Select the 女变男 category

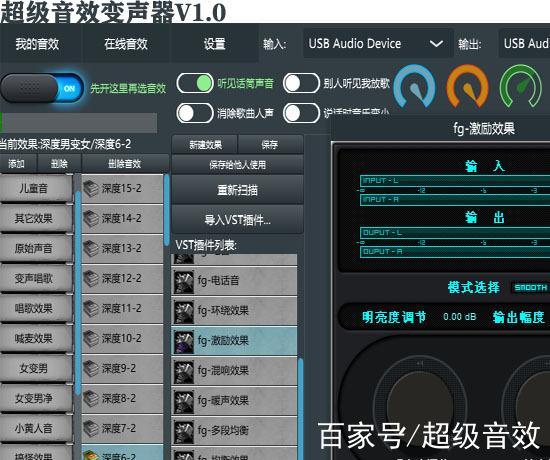click(x=36, y=368)
